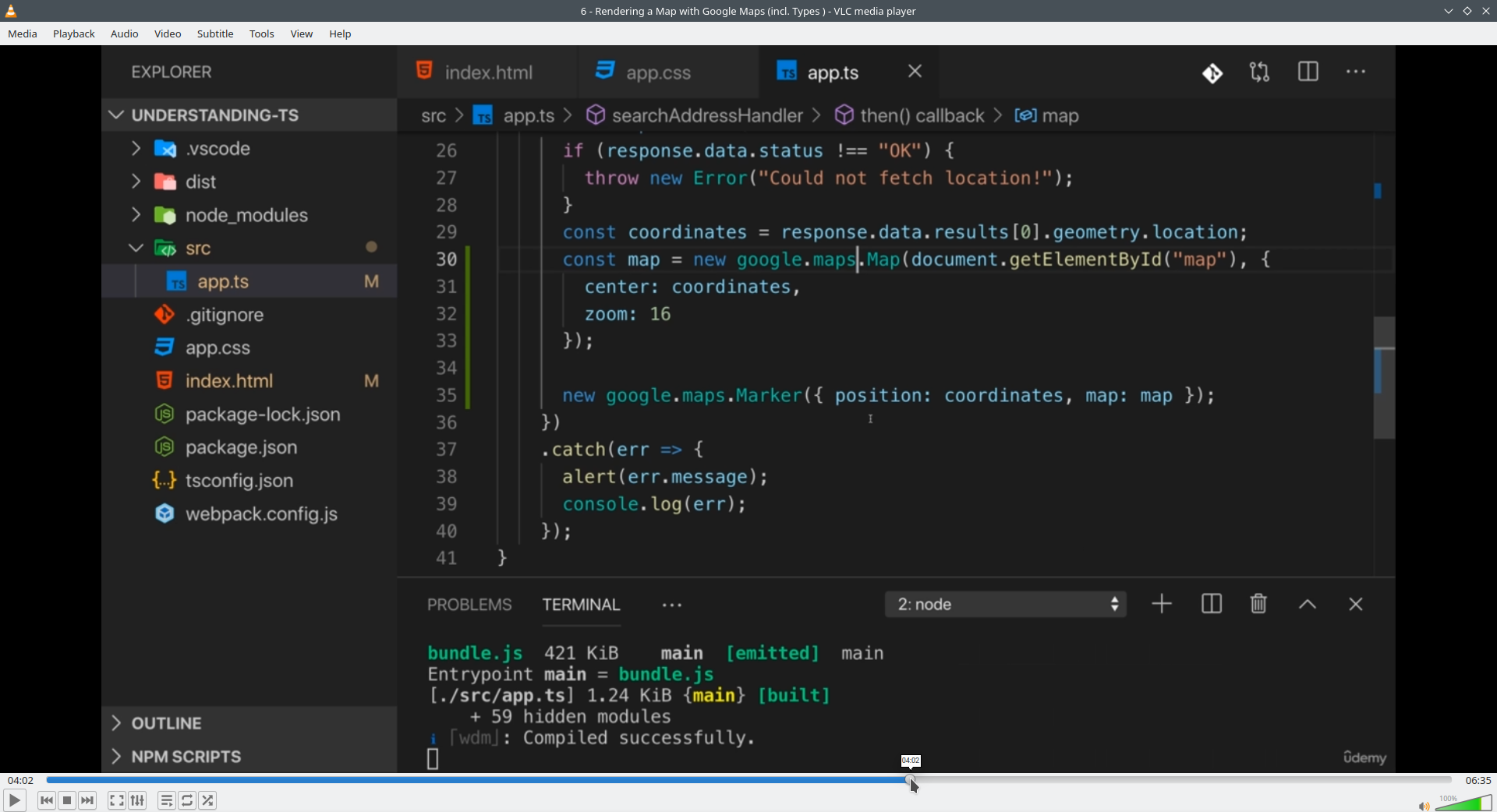Open the 2: node terminal dropdown
The image size is (1497, 812).
(x=1006, y=605)
